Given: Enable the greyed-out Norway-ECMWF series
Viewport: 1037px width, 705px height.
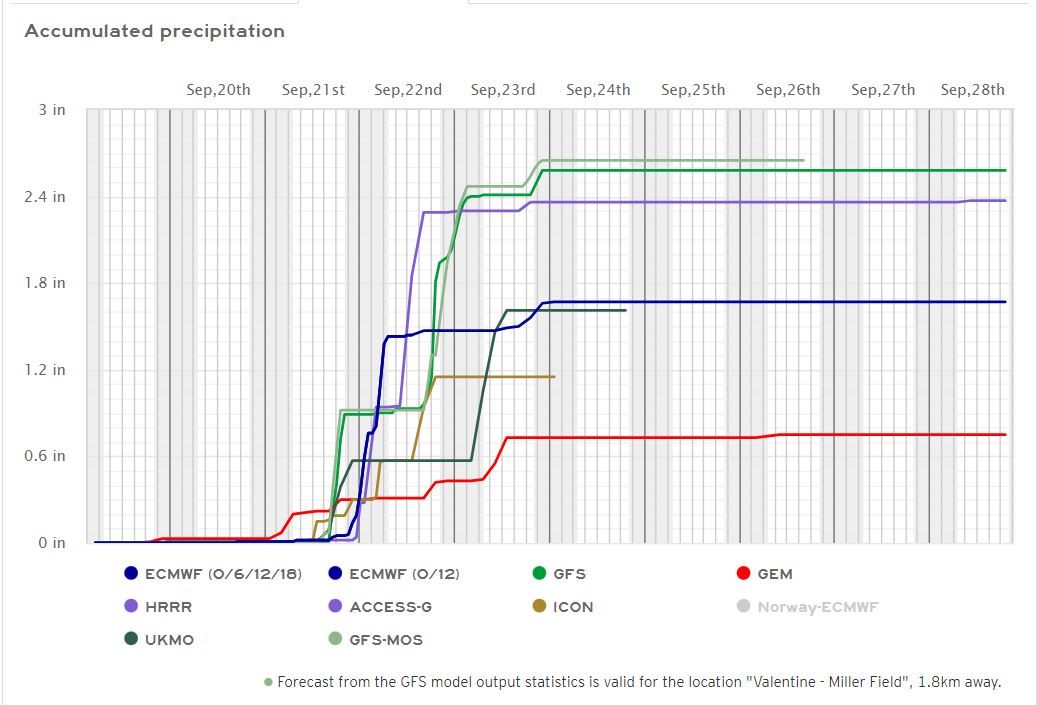Looking at the screenshot, I should point(817,607).
